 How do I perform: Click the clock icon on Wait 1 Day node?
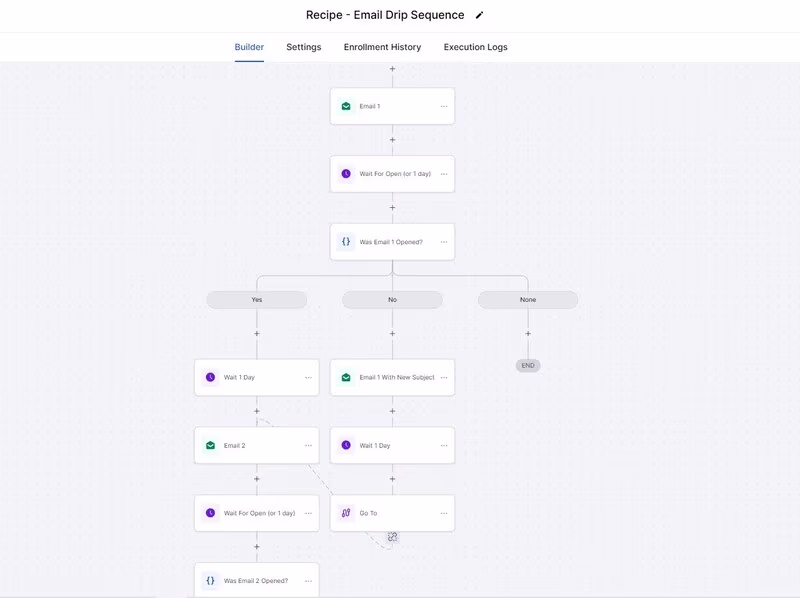click(210, 378)
